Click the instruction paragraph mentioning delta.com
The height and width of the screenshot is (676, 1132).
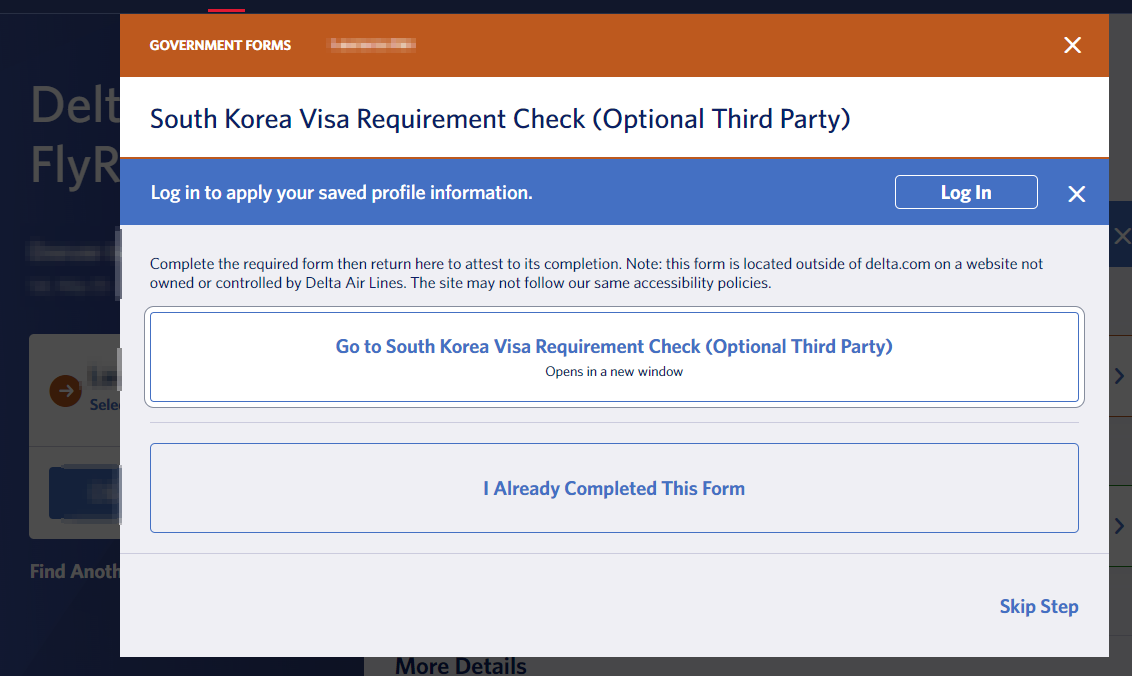pyautogui.click(x=596, y=273)
